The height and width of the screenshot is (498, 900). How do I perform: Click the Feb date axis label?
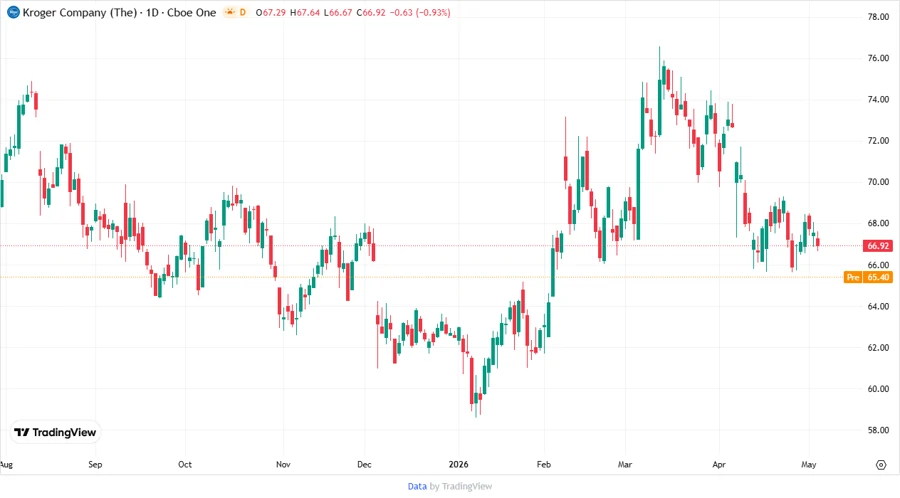(x=544, y=464)
